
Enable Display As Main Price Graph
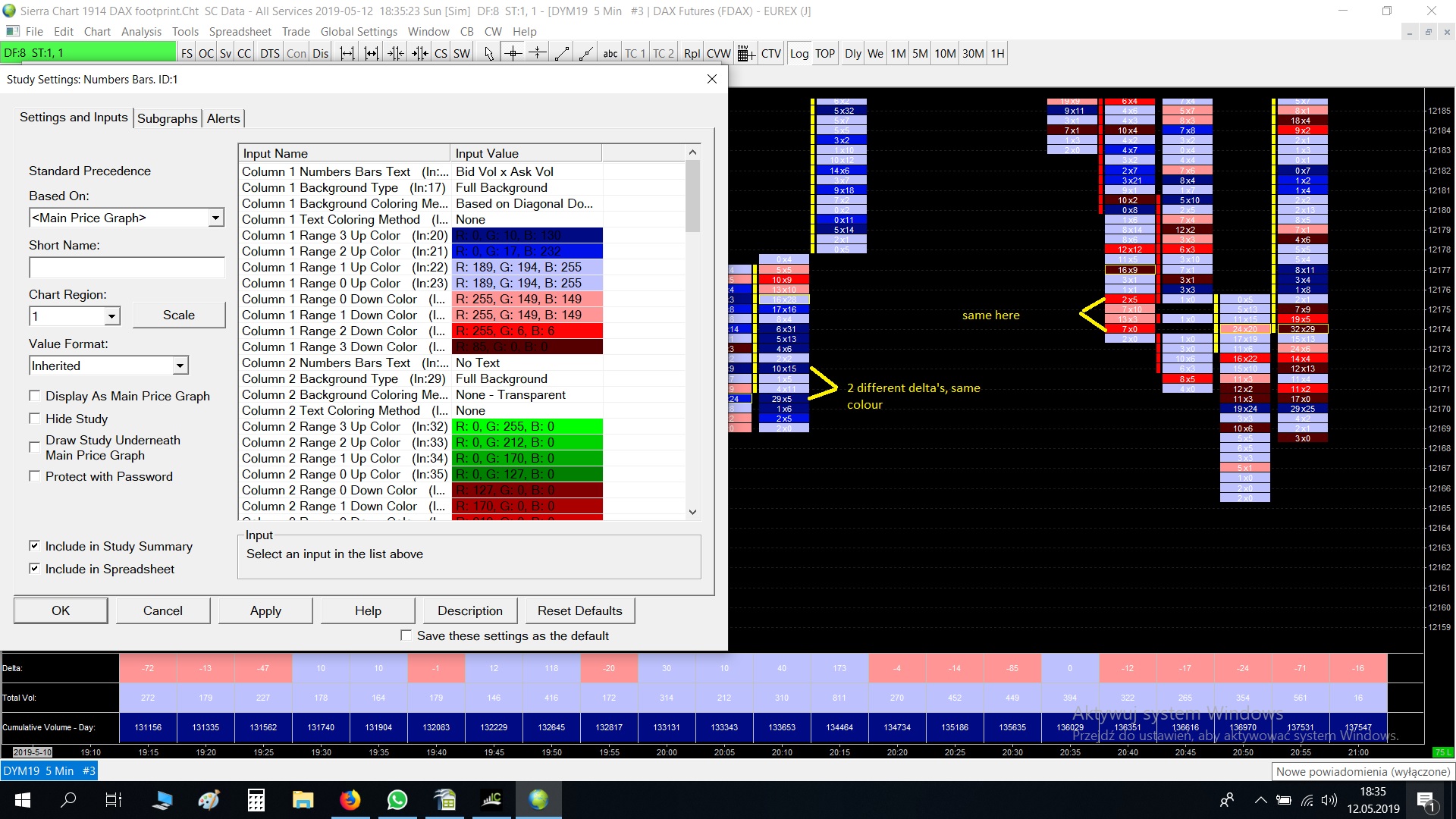(x=35, y=396)
